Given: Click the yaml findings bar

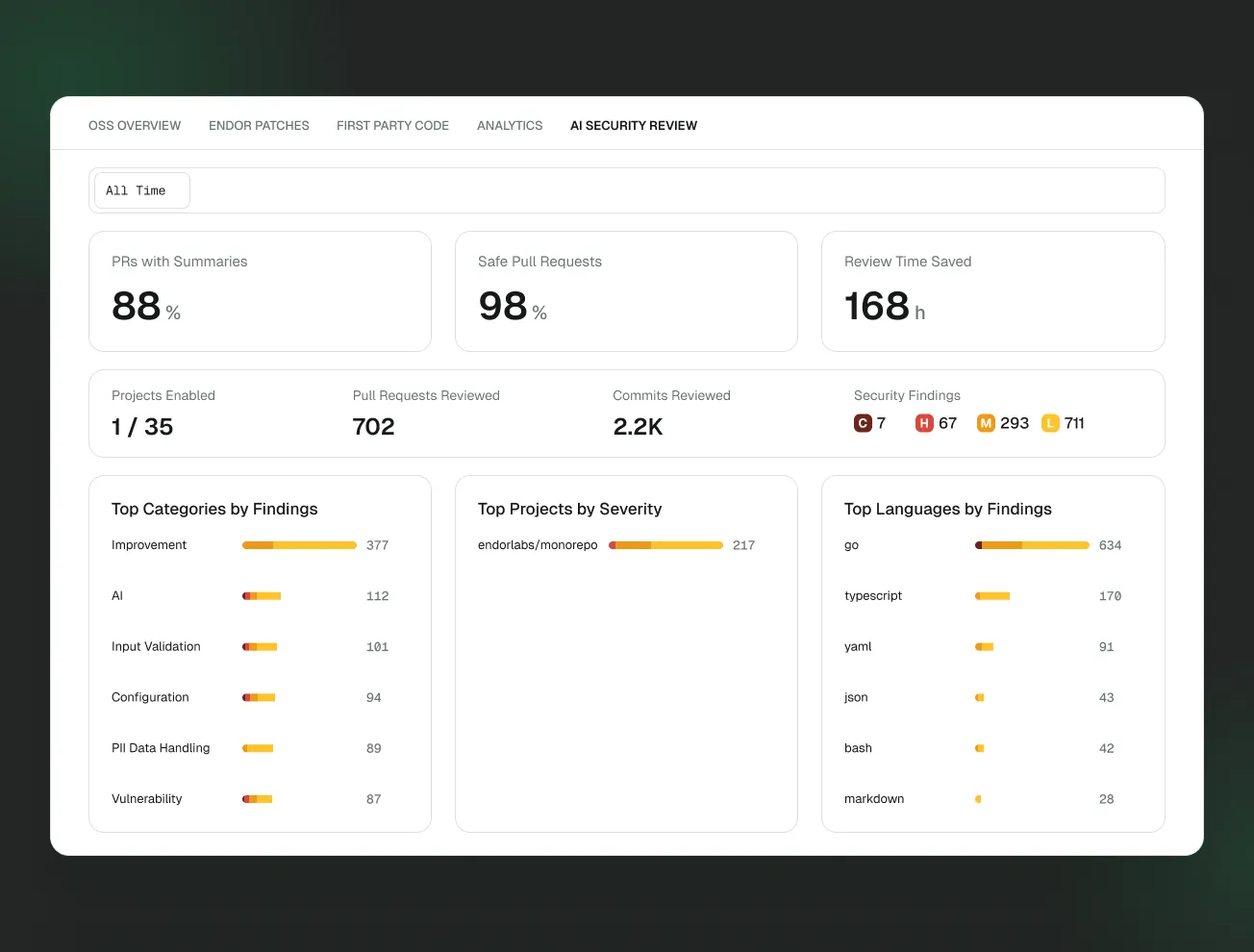Looking at the screenshot, I should click(984, 647).
